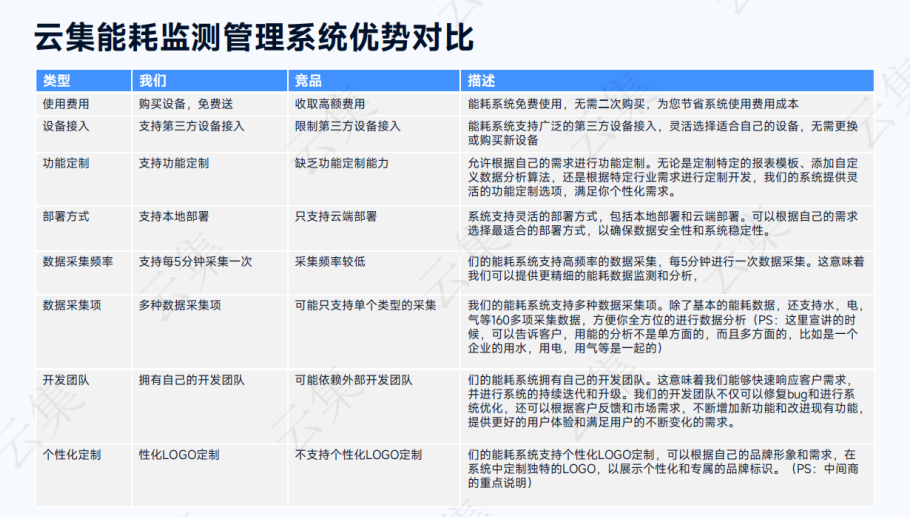Viewport: 910px width, 517px height.
Task: Click the 可能只支持单个类型的采集 cell
Action: tap(365, 305)
